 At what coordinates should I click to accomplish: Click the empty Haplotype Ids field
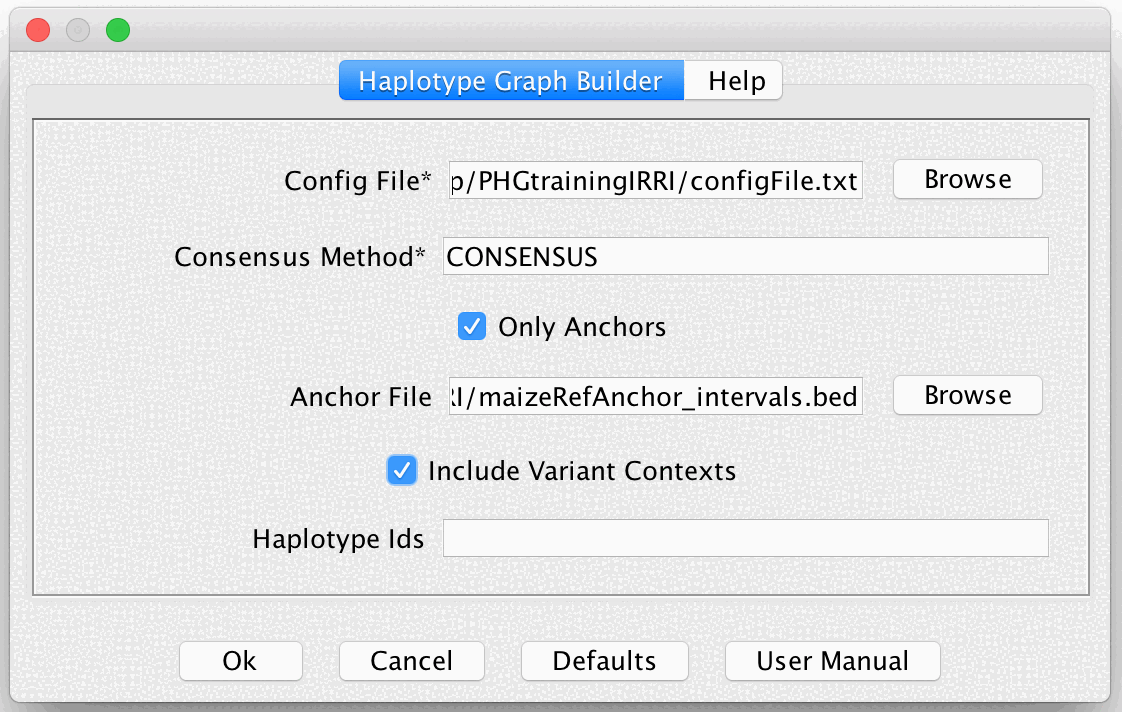pyautogui.click(x=745, y=538)
